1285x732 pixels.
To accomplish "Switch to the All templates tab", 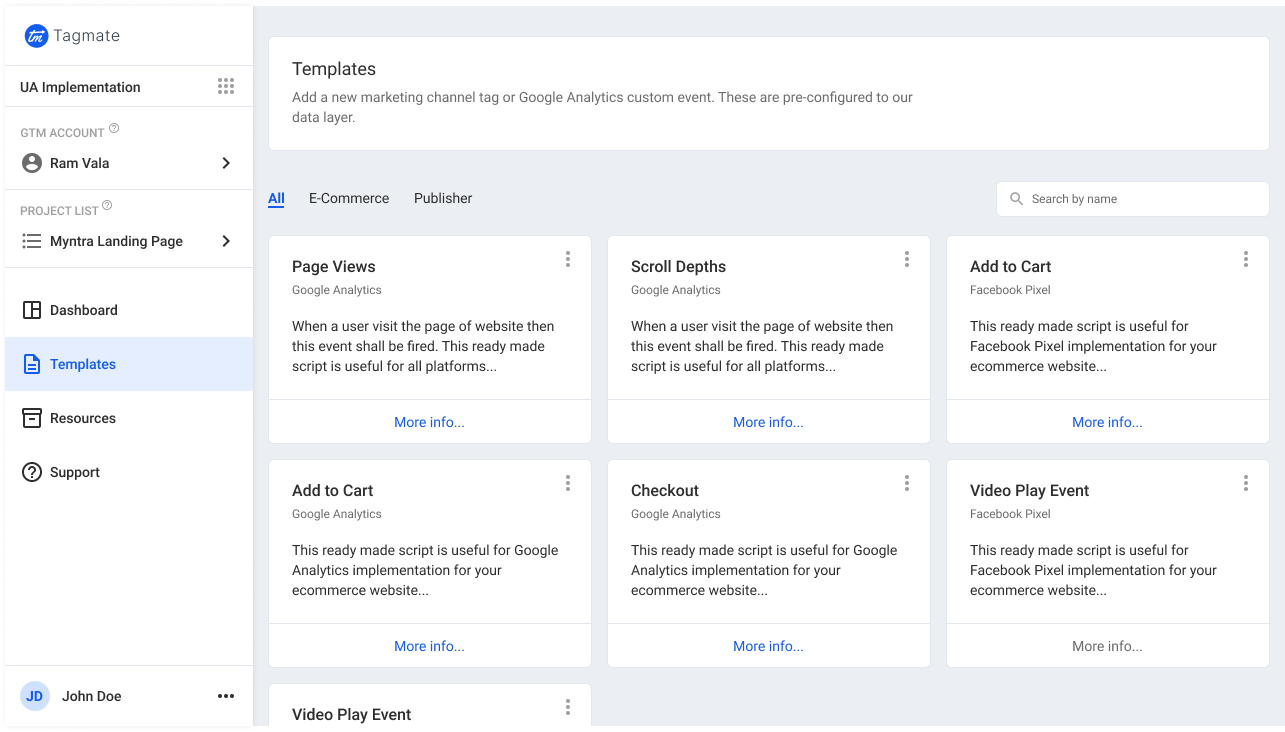I will (276, 198).
